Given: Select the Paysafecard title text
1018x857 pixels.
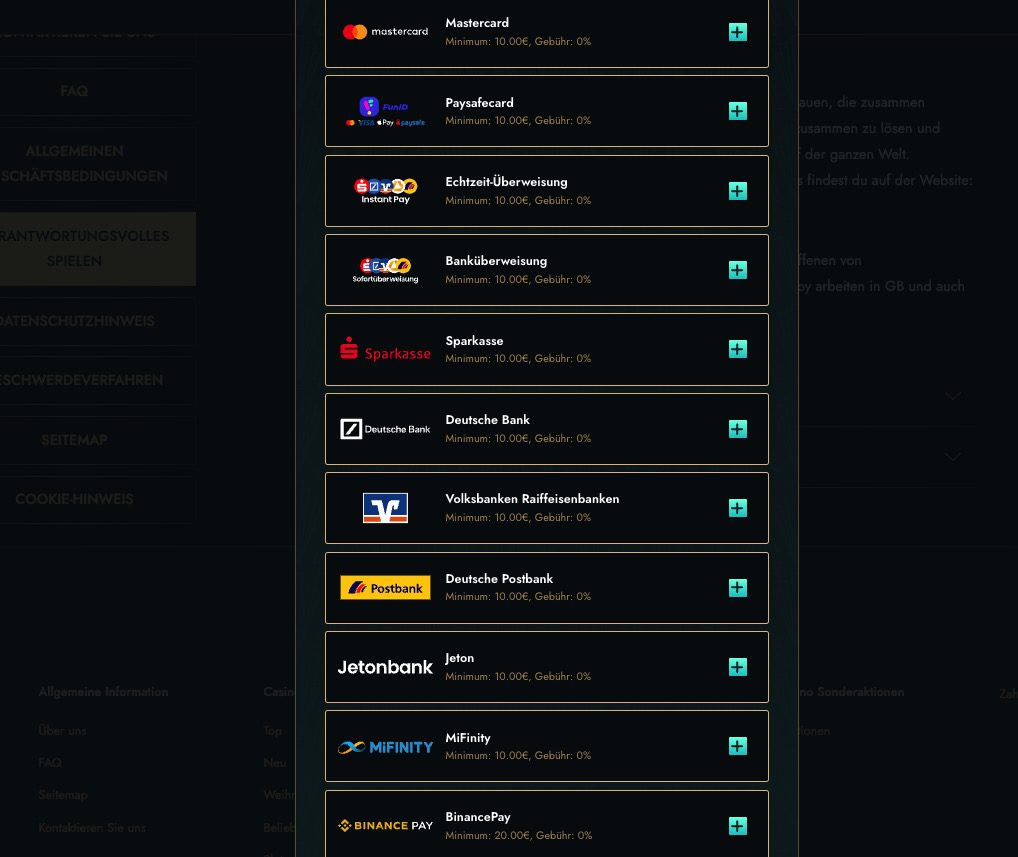Looking at the screenshot, I should point(479,103).
